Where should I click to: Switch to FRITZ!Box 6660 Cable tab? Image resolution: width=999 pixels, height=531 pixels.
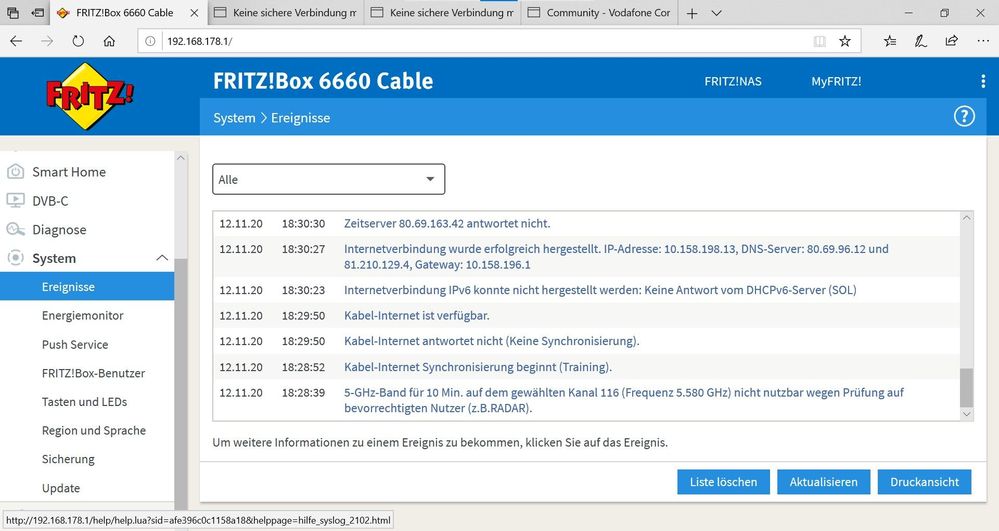(x=127, y=13)
